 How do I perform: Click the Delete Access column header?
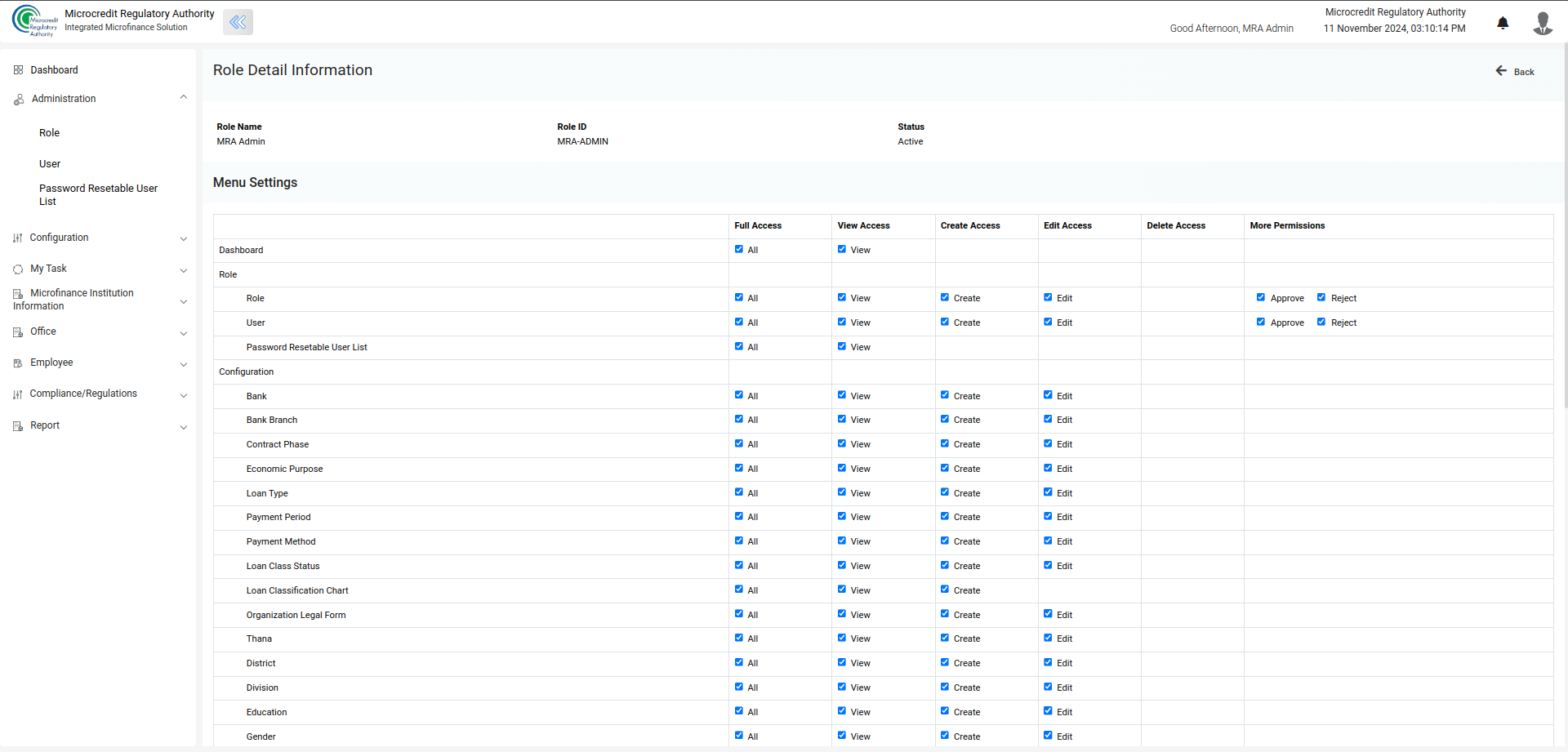[x=1176, y=225]
